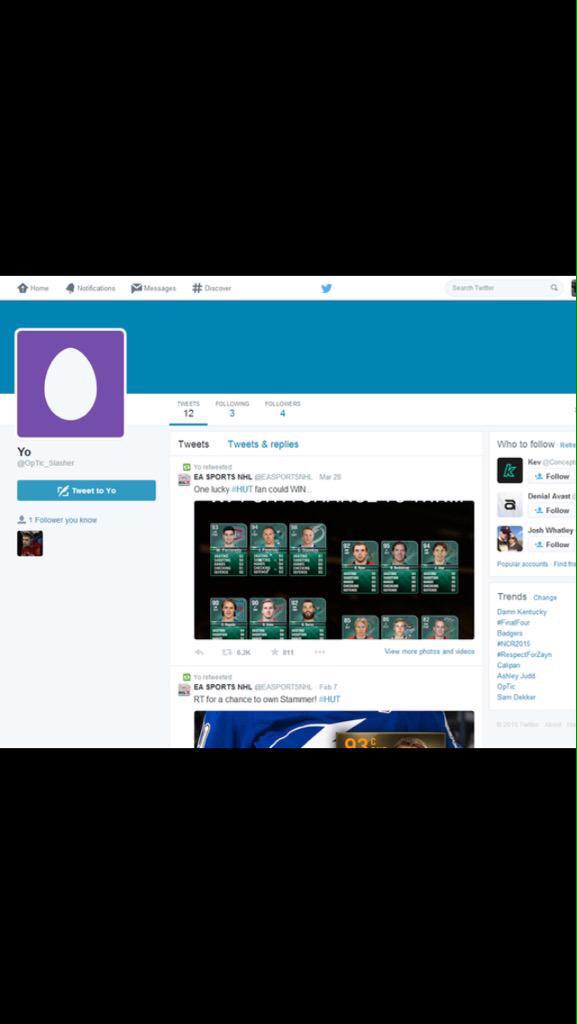Open the Feb 7 tweet timestamp
Screen dimensions: 577x1024
coord(328,687)
